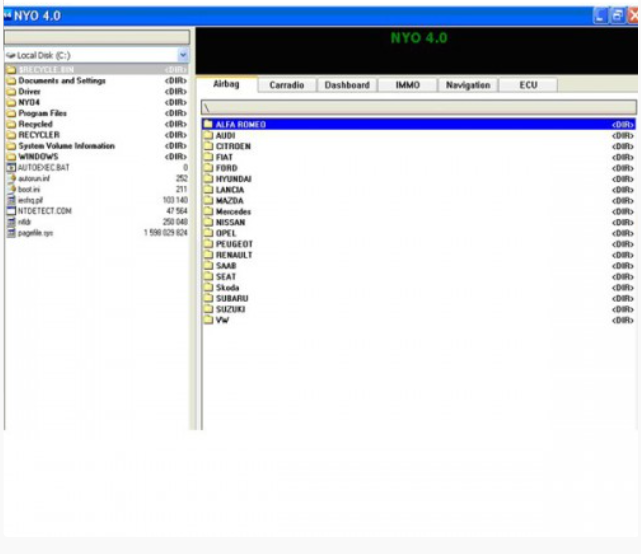Click the HYUNDAI folder icon
Screen dimensions: 641x554
[x=208, y=178]
